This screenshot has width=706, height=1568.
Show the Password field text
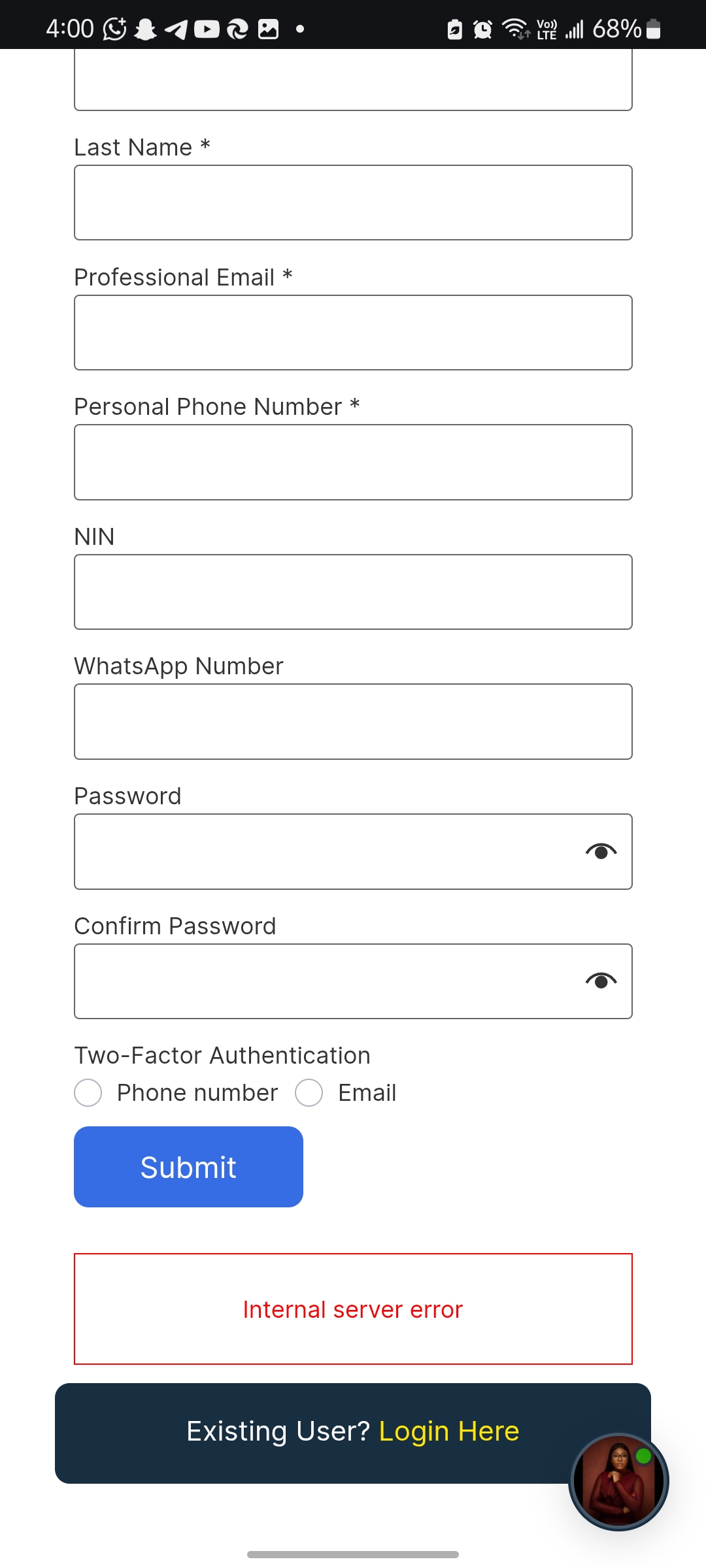tap(601, 851)
